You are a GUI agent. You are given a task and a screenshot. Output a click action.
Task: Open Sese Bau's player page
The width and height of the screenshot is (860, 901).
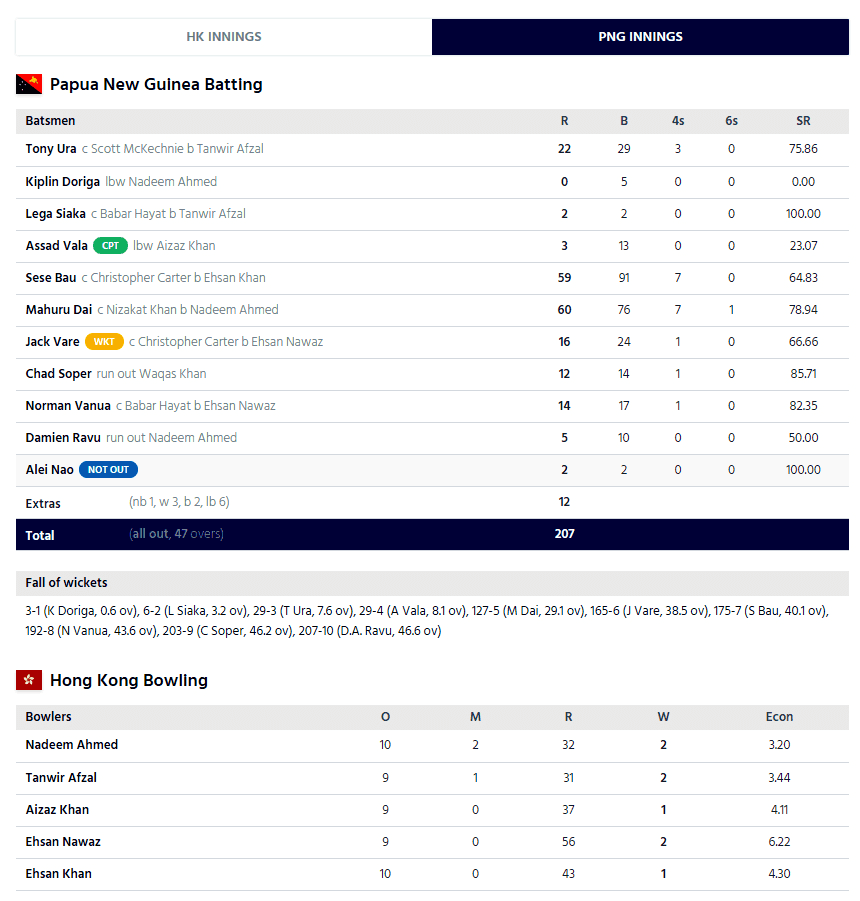point(50,278)
